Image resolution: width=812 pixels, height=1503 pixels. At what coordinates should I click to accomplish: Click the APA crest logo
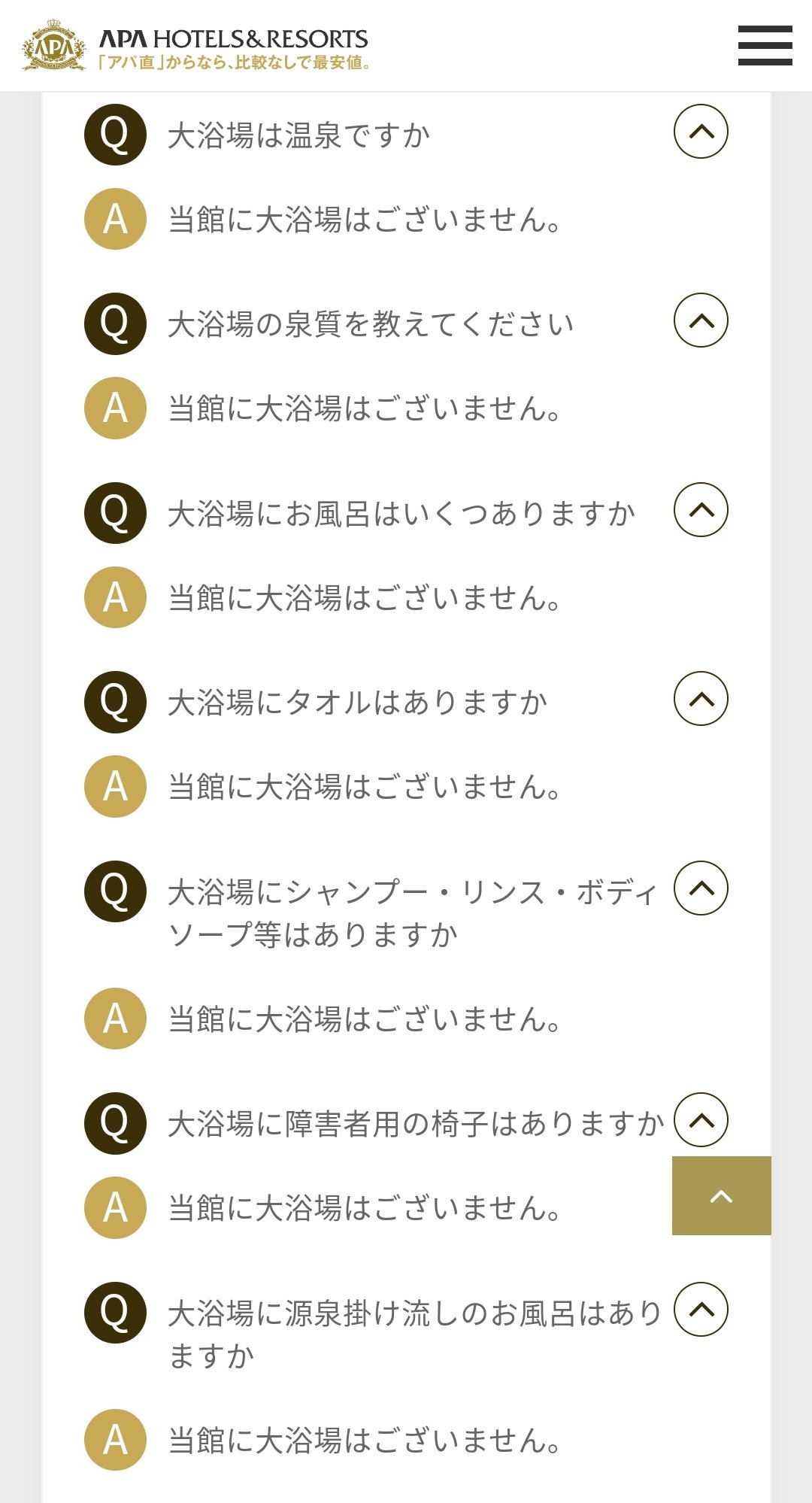pos(53,46)
